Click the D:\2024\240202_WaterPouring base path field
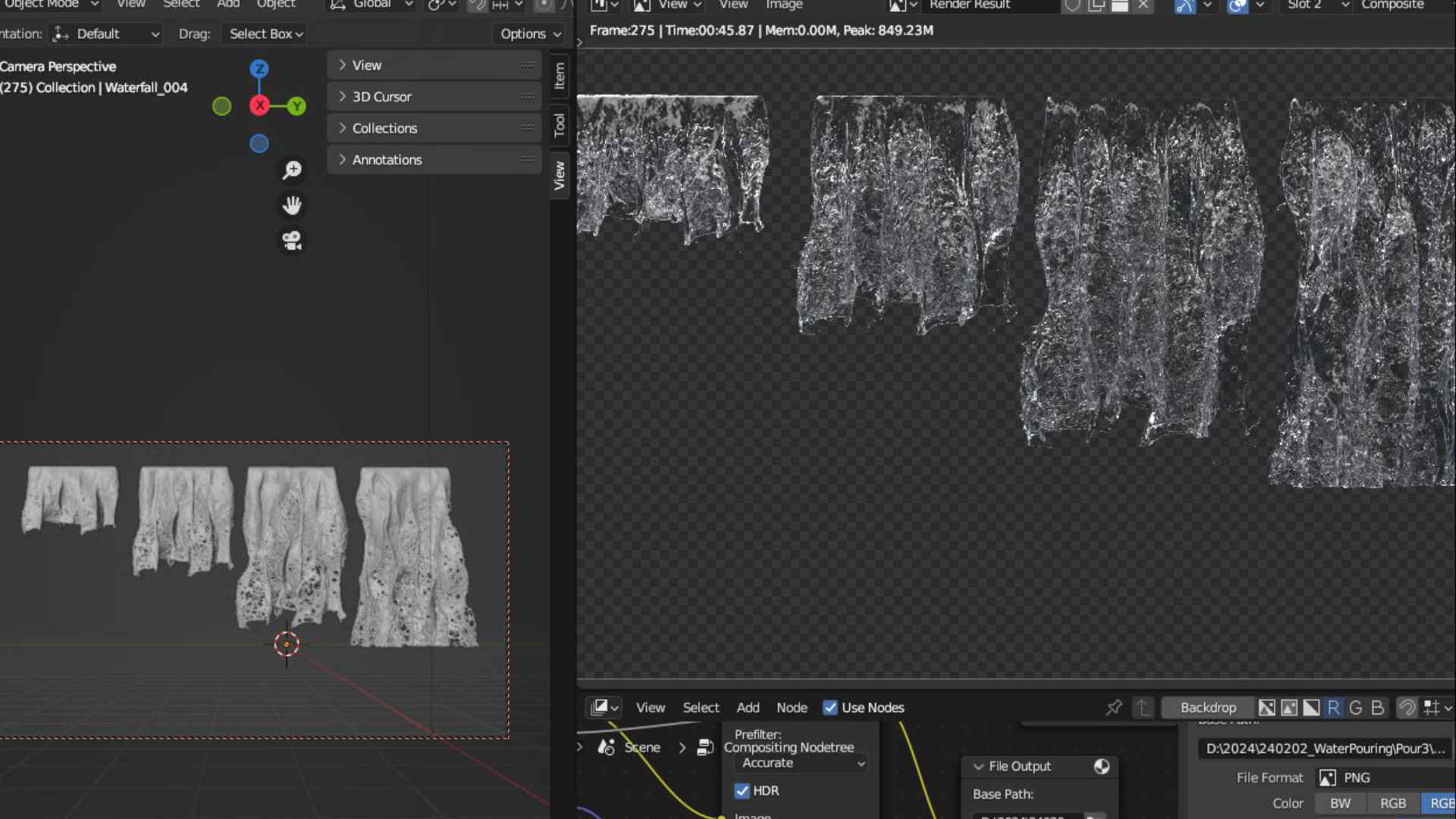This screenshot has height=819, width=1456. coord(1325,748)
